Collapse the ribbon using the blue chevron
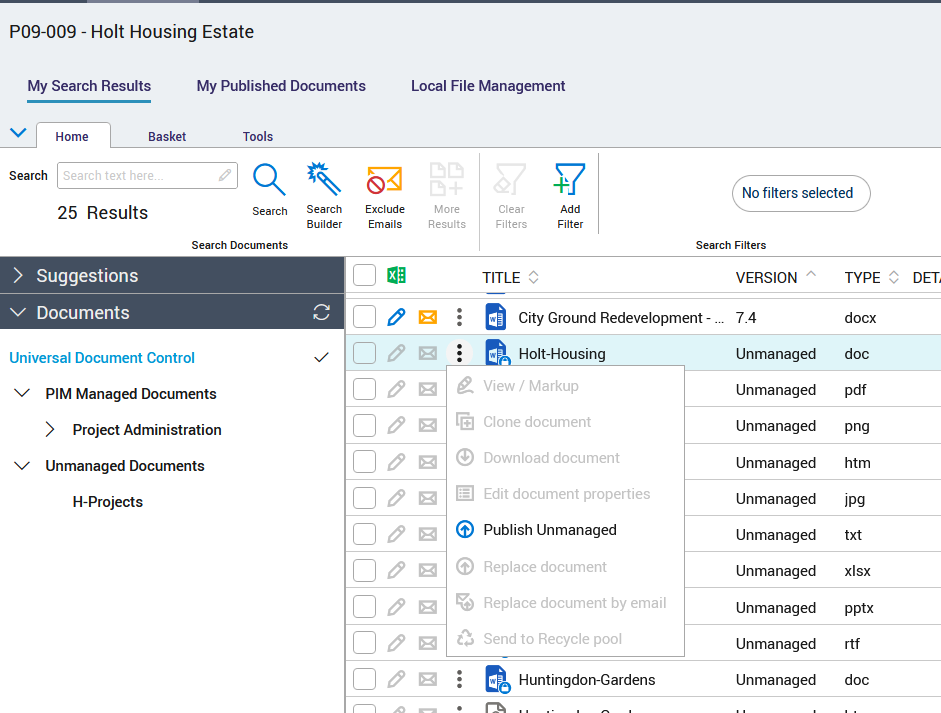The image size is (941, 713). pyautogui.click(x=19, y=133)
